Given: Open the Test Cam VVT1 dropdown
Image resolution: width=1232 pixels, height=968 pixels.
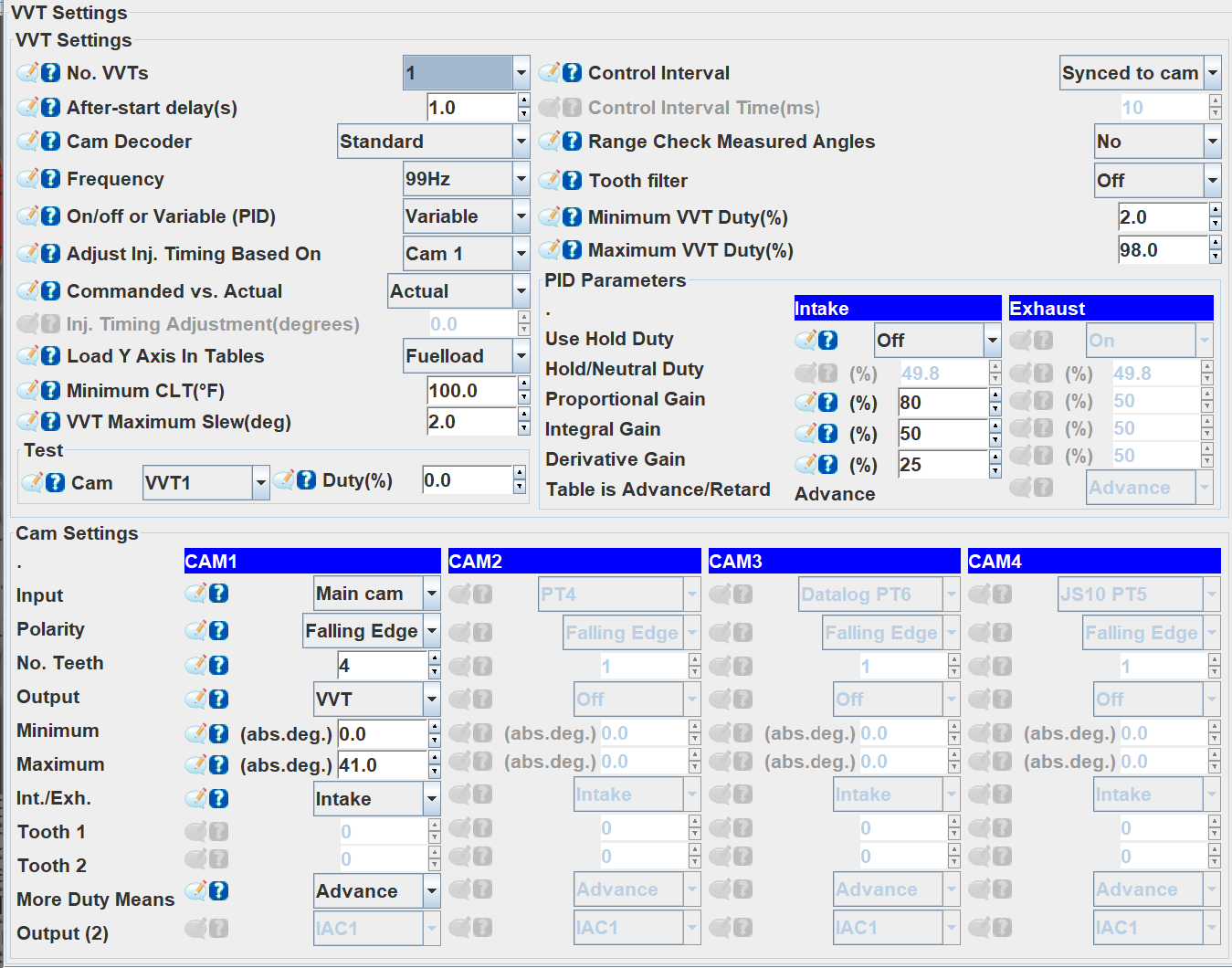Looking at the screenshot, I should 260,483.
